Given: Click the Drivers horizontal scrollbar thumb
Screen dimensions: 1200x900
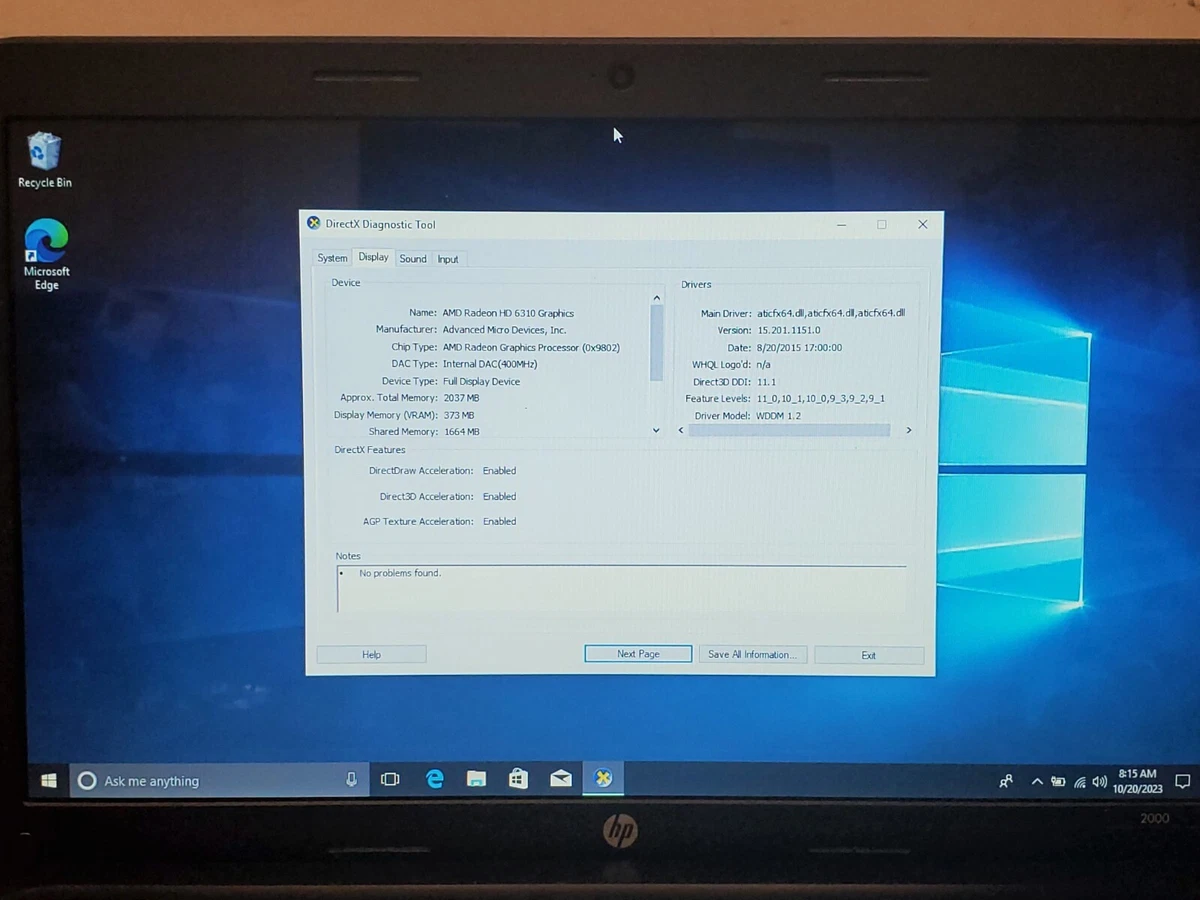Looking at the screenshot, I should tap(789, 430).
